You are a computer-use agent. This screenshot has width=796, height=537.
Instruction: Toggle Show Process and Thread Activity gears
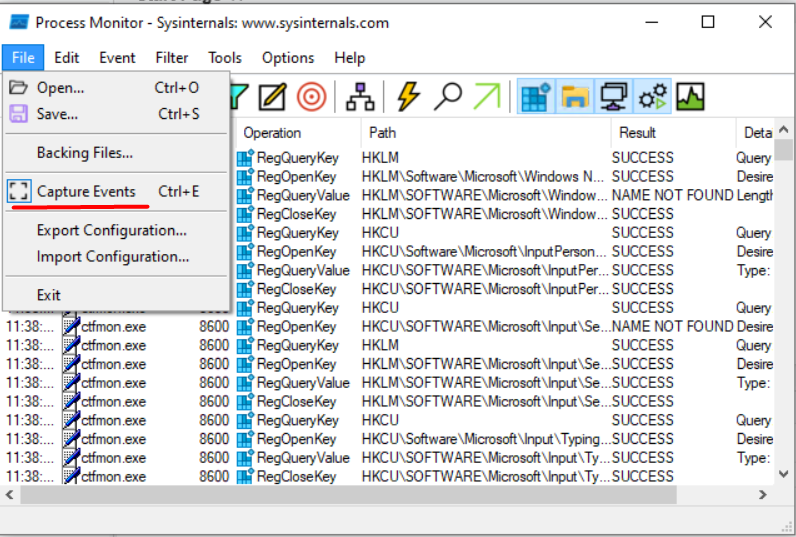click(x=652, y=96)
